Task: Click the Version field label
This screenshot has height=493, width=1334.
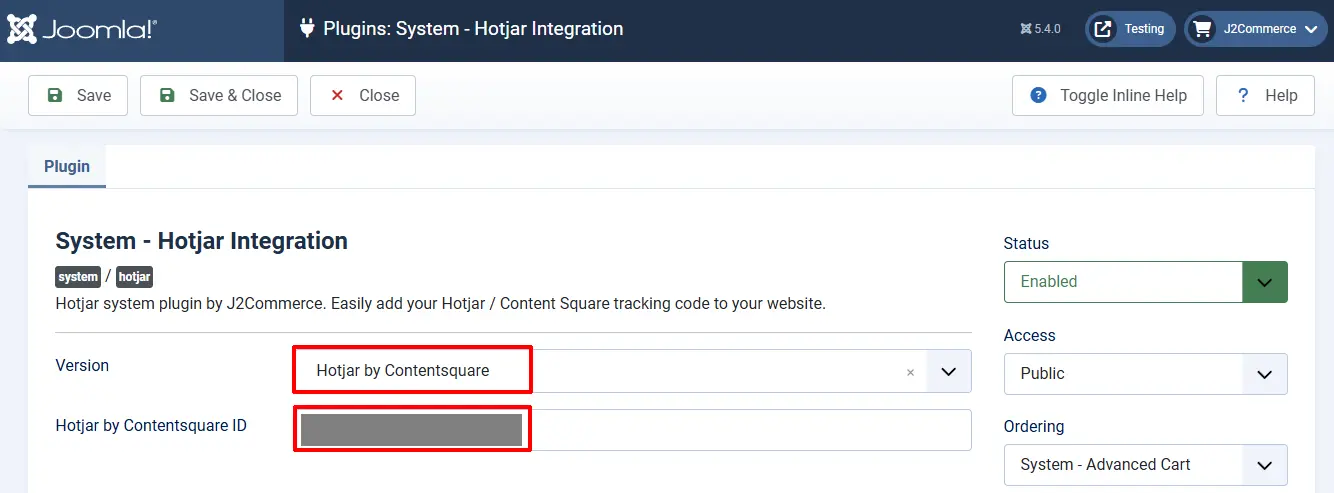Action: click(x=82, y=366)
